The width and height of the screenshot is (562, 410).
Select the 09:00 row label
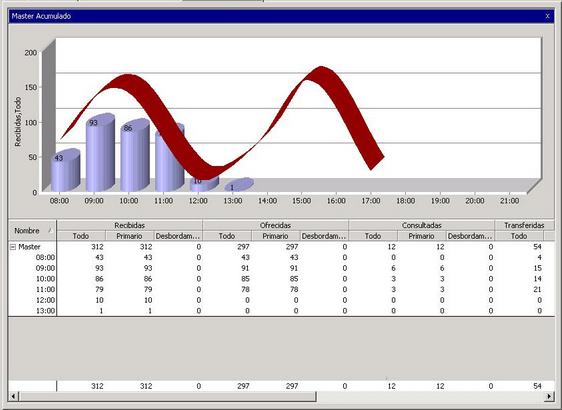tap(45, 268)
